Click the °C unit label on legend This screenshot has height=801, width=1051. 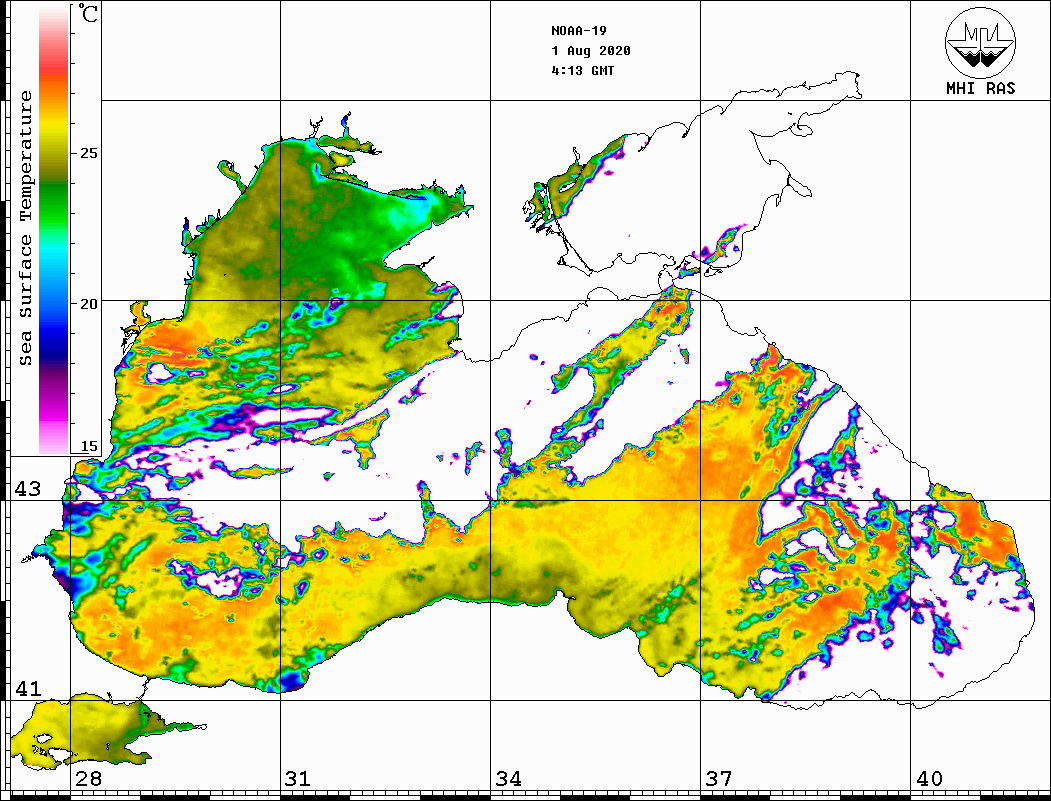(x=88, y=13)
